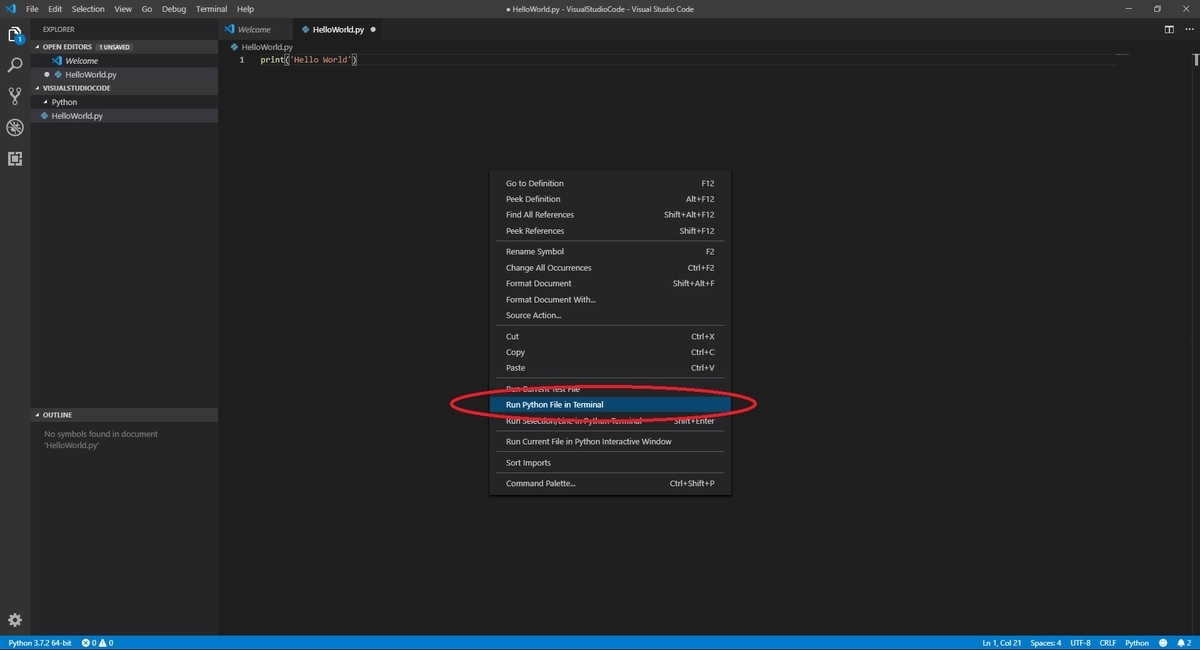The width and height of the screenshot is (1200, 650).
Task: Open the Debug view icon in activity bar
Action: point(15,127)
